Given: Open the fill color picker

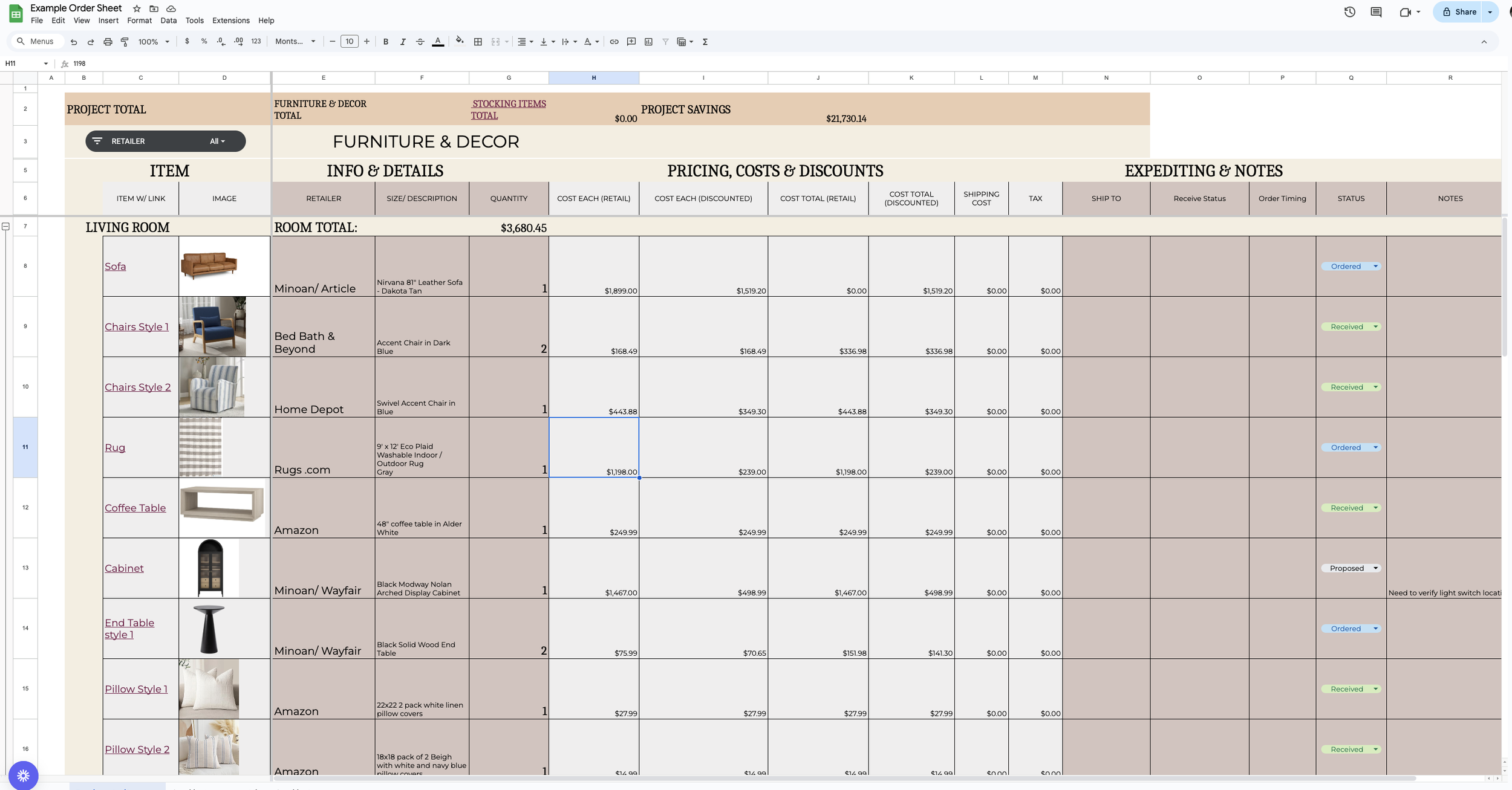Looking at the screenshot, I should tap(460, 42).
